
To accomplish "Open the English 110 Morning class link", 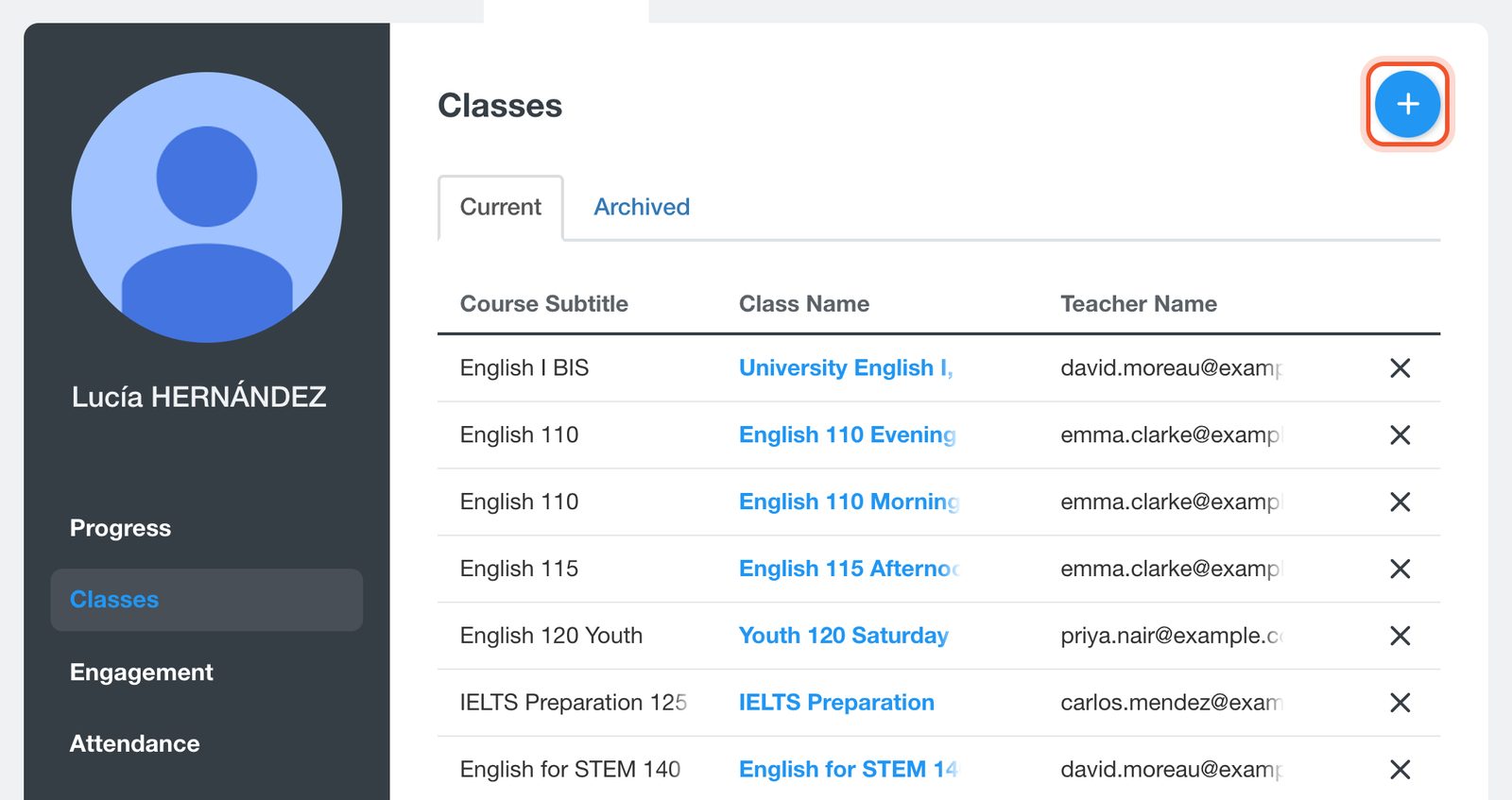I will click(849, 502).
